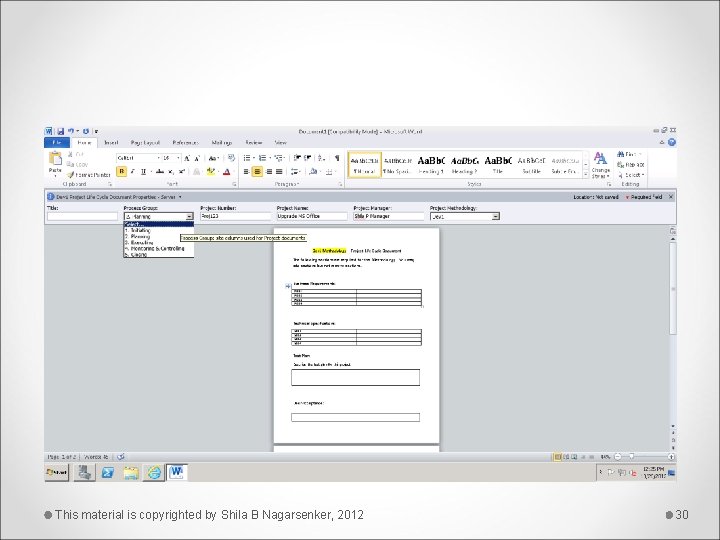The image size is (720, 540).
Task: Toggle Show/Hide paragraph marks
Action: pyautogui.click(x=337, y=158)
